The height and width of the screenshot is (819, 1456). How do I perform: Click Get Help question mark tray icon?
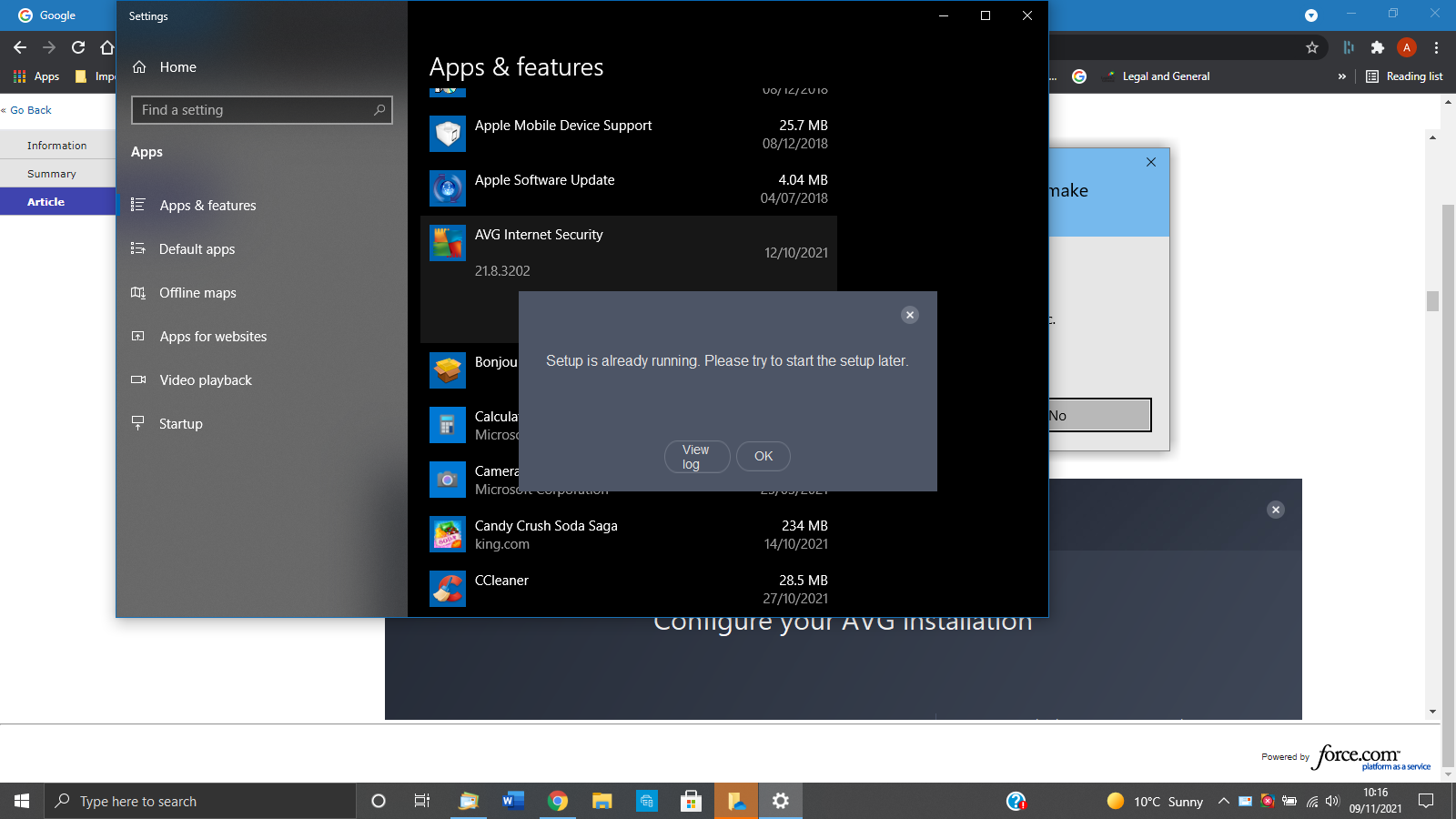click(1016, 801)
